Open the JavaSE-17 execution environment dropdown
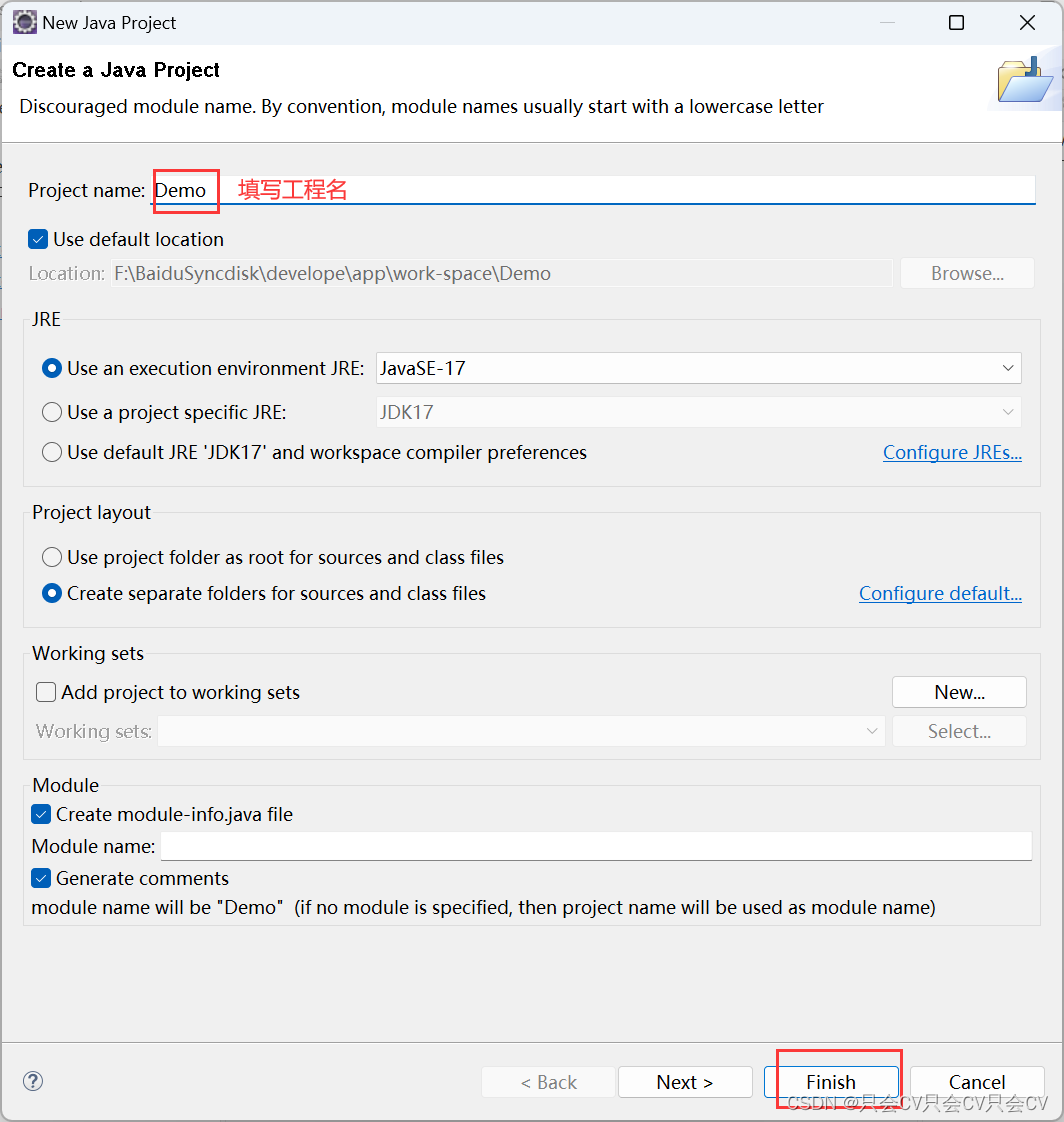 pyautogui.click(x=1008, y=368)
